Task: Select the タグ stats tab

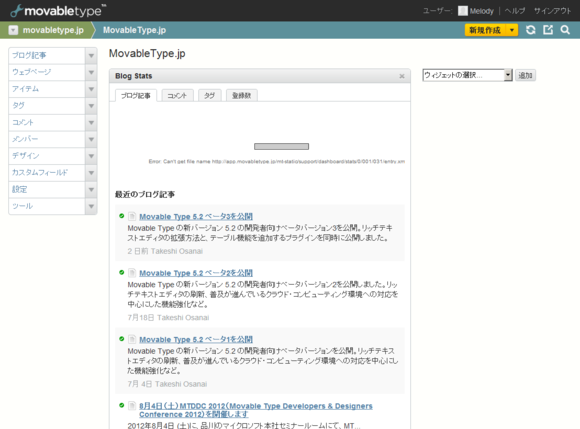Action: click(x=209, y=95)
